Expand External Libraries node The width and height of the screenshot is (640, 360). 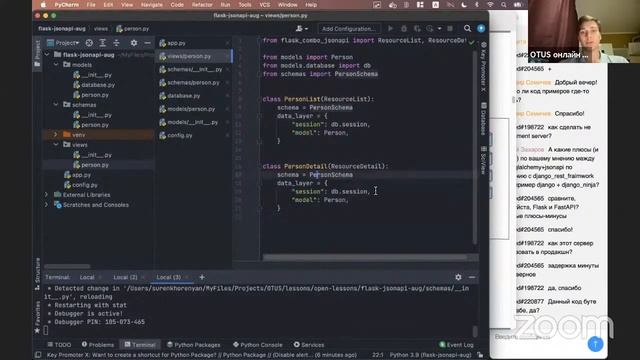tap(47, 195)
